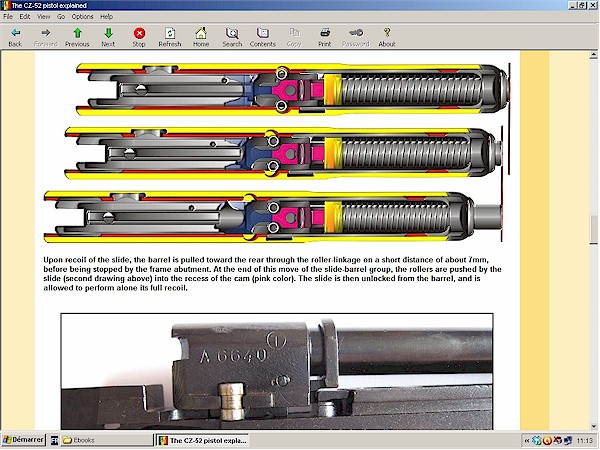The image size is (600, 450).
Task: Click the first (top) slide cutaway diagram
Action: 293,90
